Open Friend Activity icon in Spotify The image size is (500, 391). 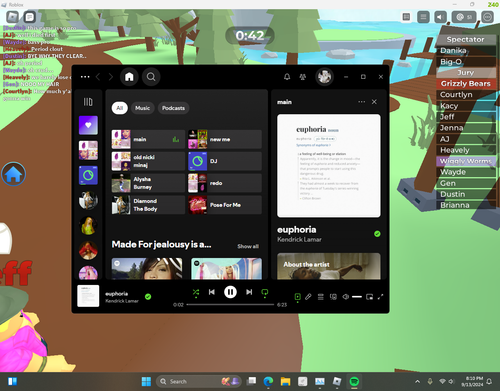coord(303,77)
